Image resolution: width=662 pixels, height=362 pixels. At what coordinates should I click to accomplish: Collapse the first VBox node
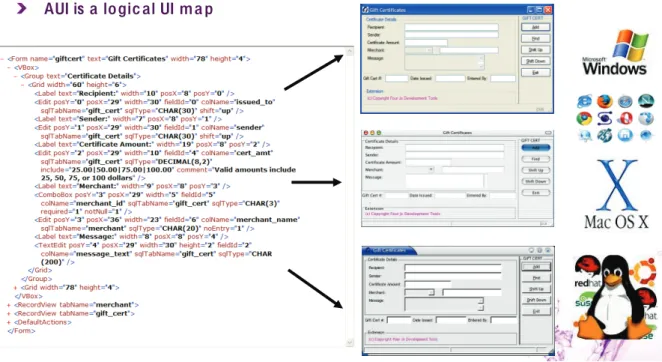tap(9, 68)
